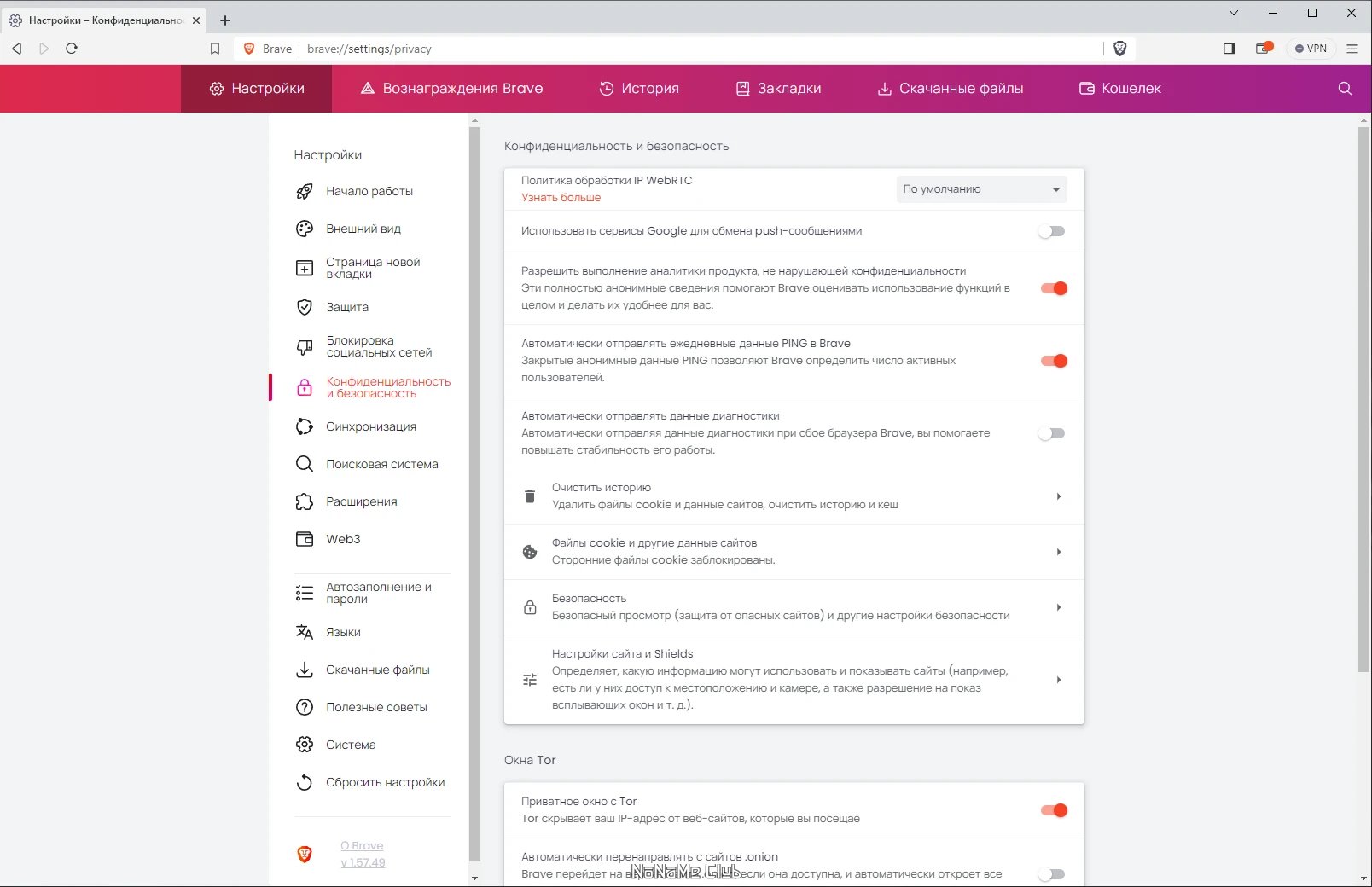Open the О Brave link at sidebar bottom
The height and width of the screenshot is (887, 1372).
362,845
